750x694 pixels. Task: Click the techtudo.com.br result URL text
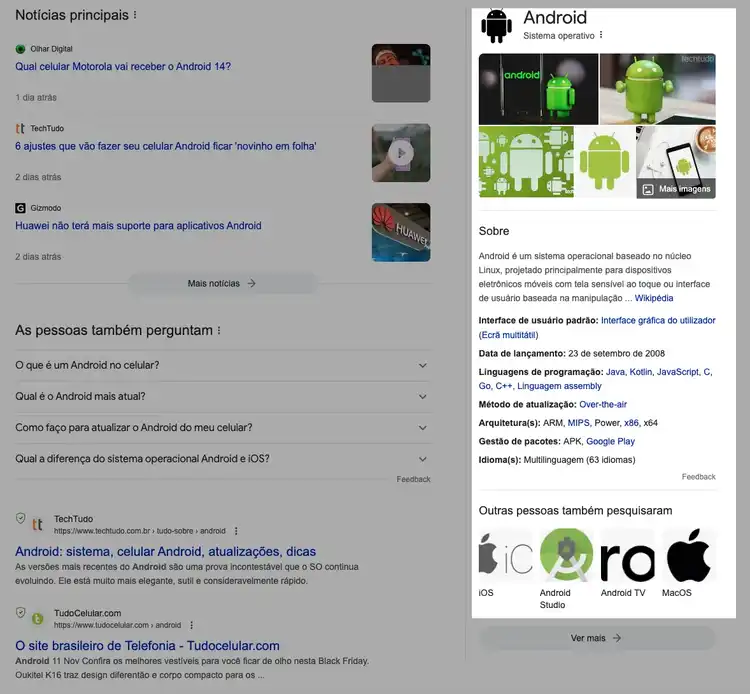[140, 531]
